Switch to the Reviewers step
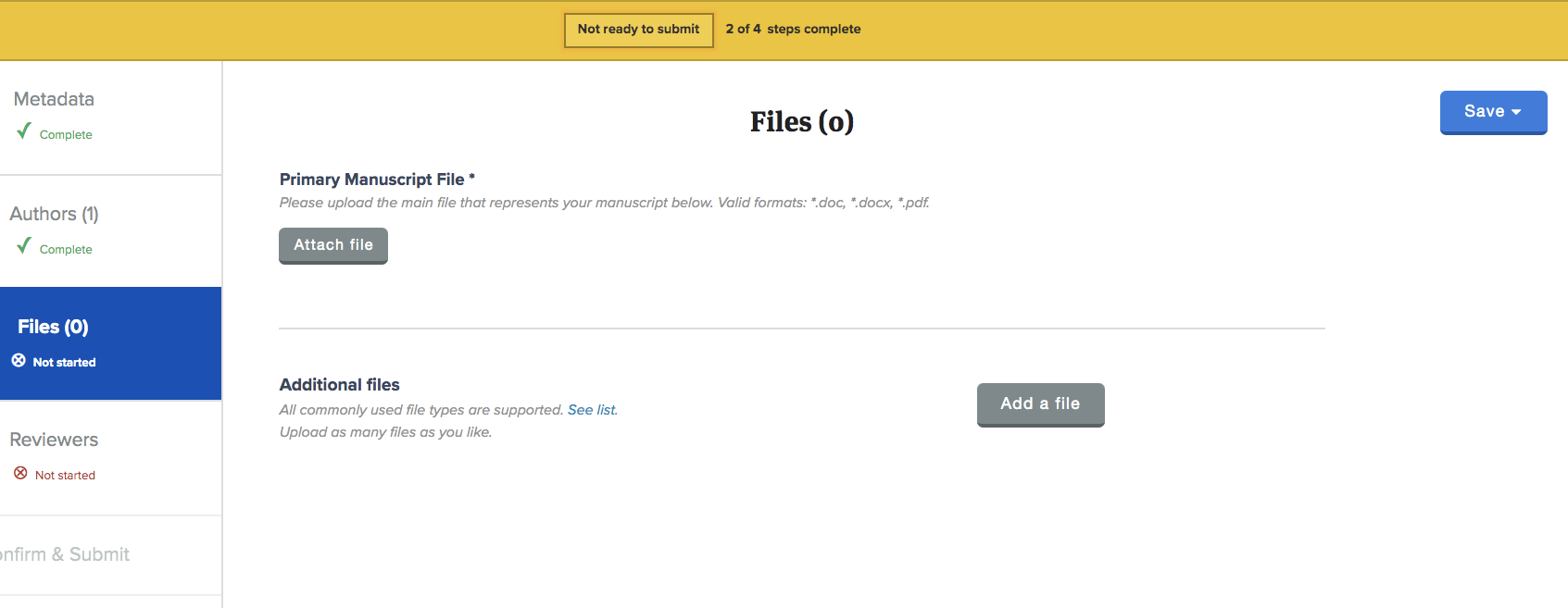The height and width of the screenshot is (608, 1568). pyautogui.click(x=110, y=458)
